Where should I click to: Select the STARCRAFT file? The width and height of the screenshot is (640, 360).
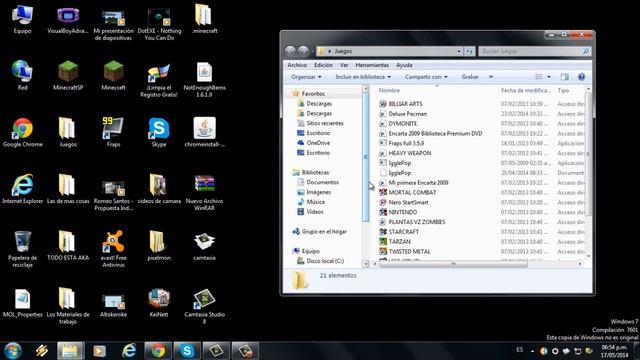[x=403, y=232]
